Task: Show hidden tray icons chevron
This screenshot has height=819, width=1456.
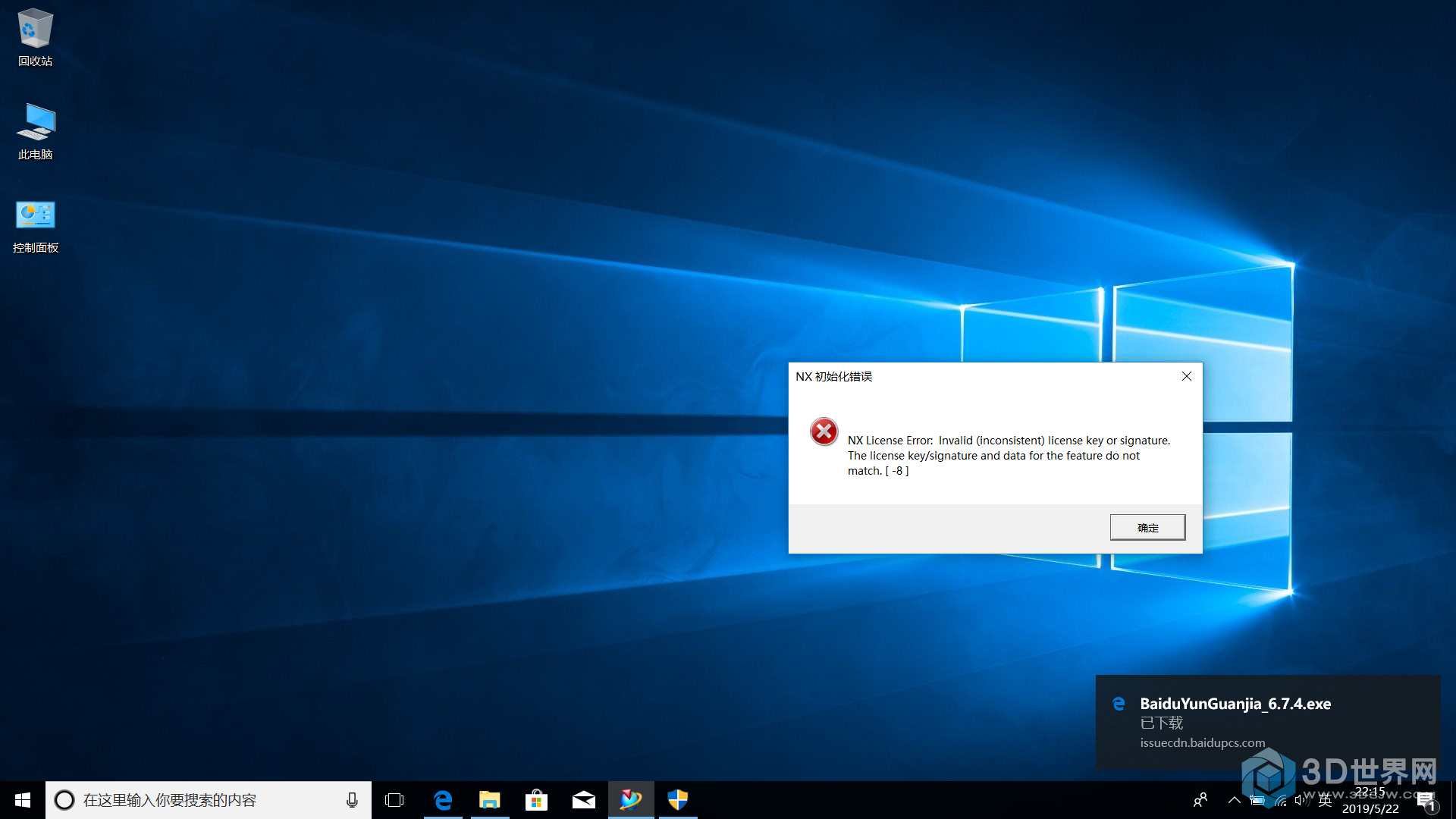Action: [x=1235, y=800]
